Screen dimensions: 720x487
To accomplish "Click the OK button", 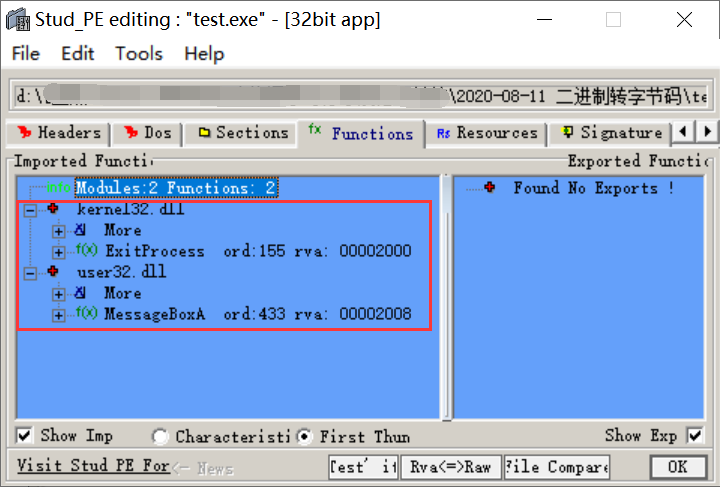I will click(x=678, y=467).
